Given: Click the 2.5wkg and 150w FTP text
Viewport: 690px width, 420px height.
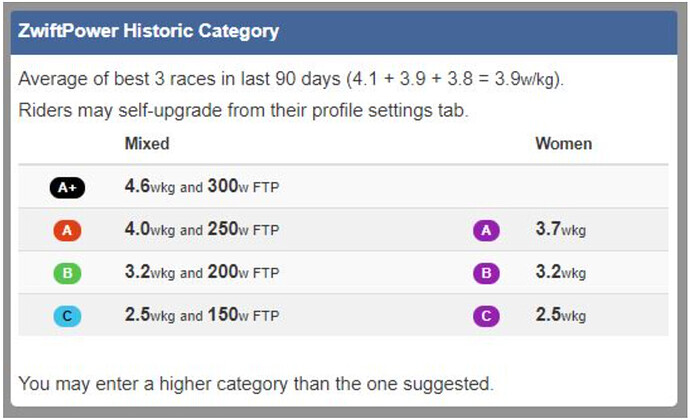Looking at the screenshot, I should 202,315.
